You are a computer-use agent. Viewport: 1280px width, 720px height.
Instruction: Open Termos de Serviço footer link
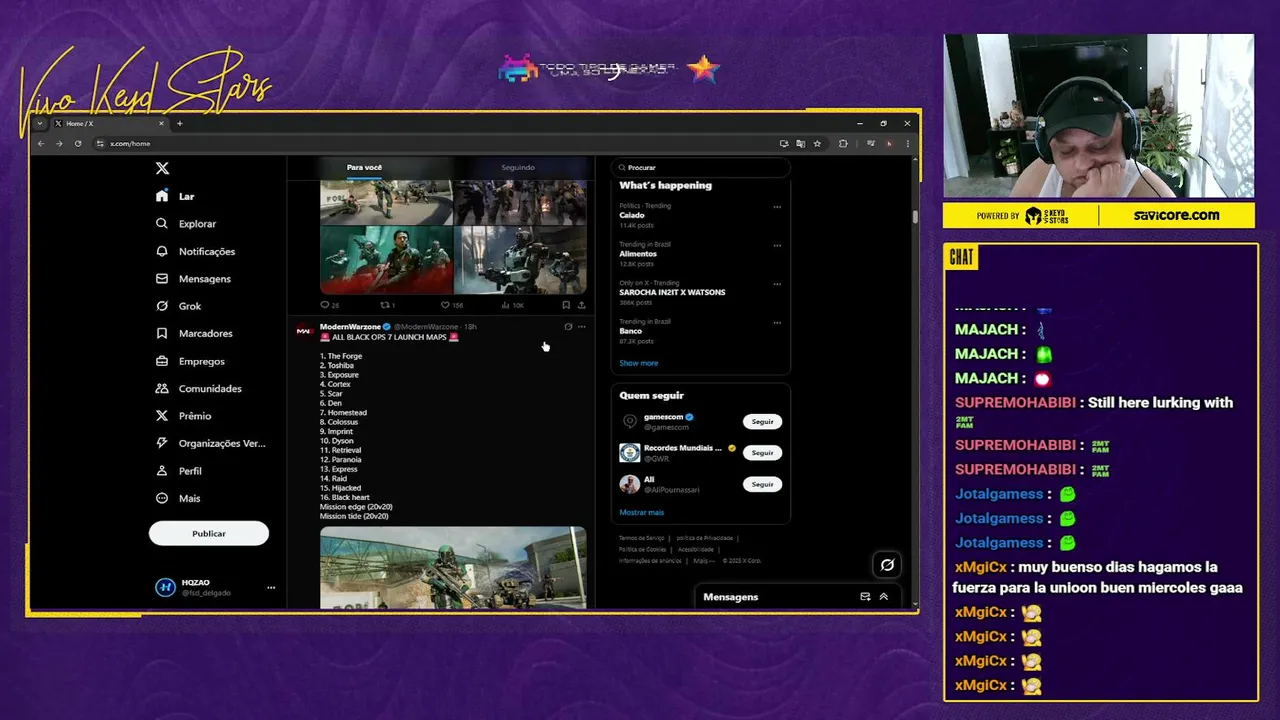(x=641, y=538)
